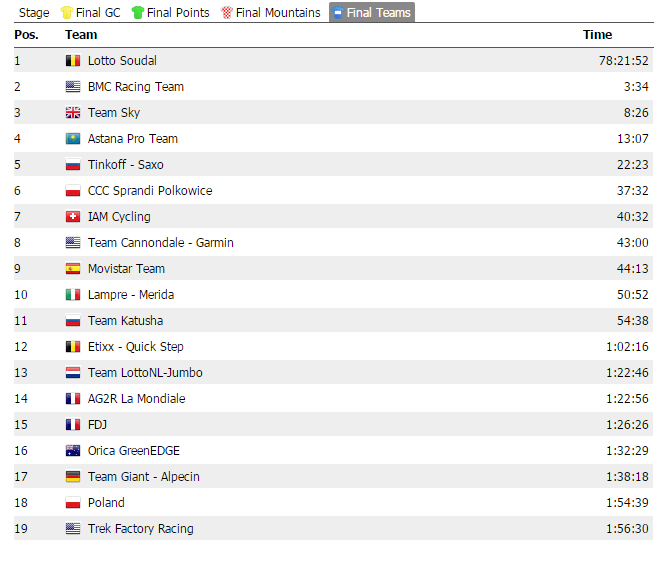The width and height of the screenshot is (665, 564).
Task: Click the 1:54:39 time gap
Action: [627, 503]
